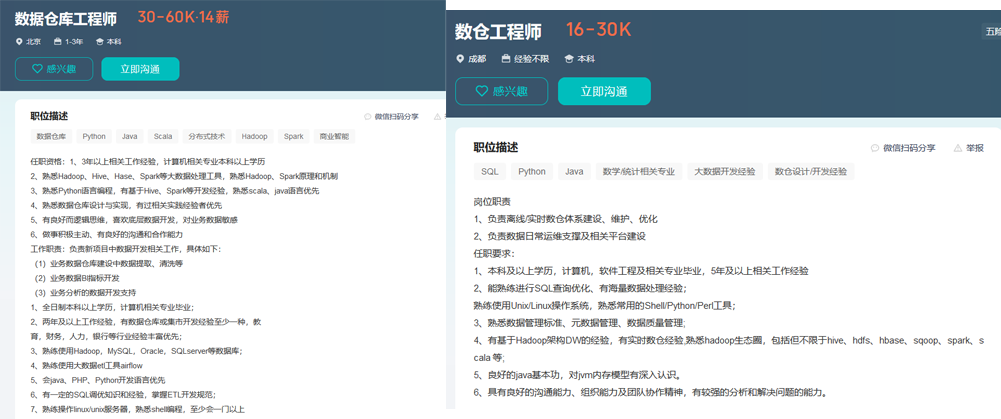Click graduation cap icon in 数仓工程师 posting
The image size is (1001, 419).
(x=569, y=59)
